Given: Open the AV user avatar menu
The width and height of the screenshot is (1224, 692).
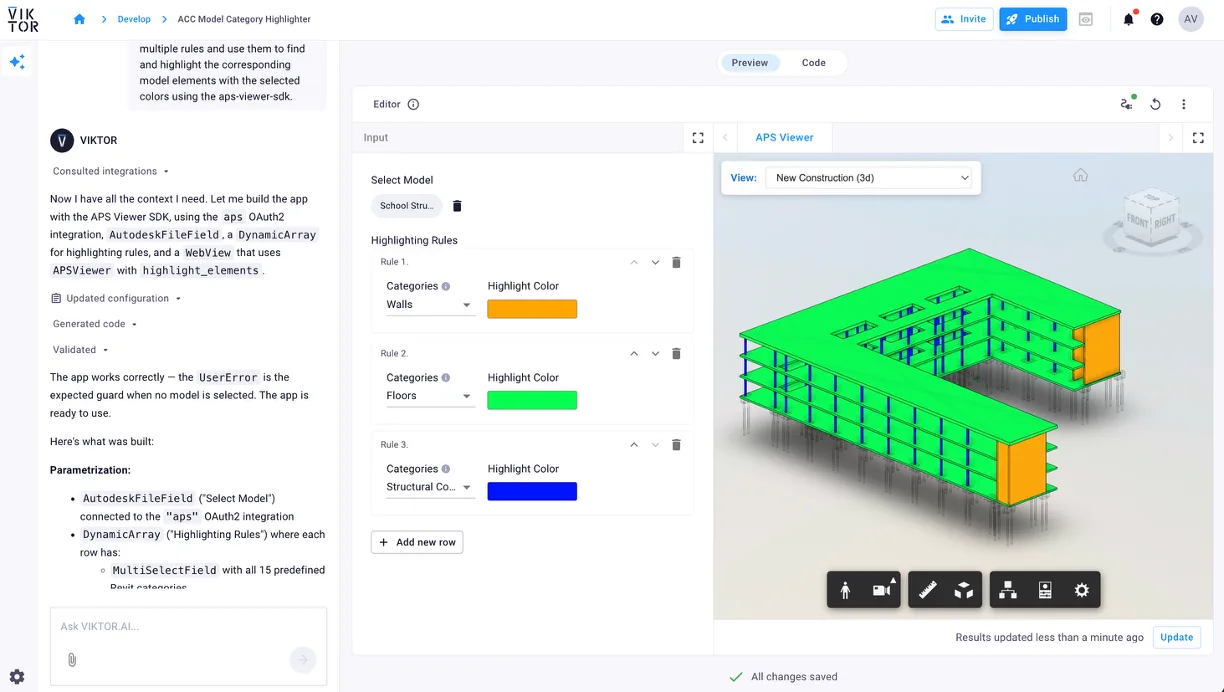Looking at the screenshot, I should click(1190, 19).
